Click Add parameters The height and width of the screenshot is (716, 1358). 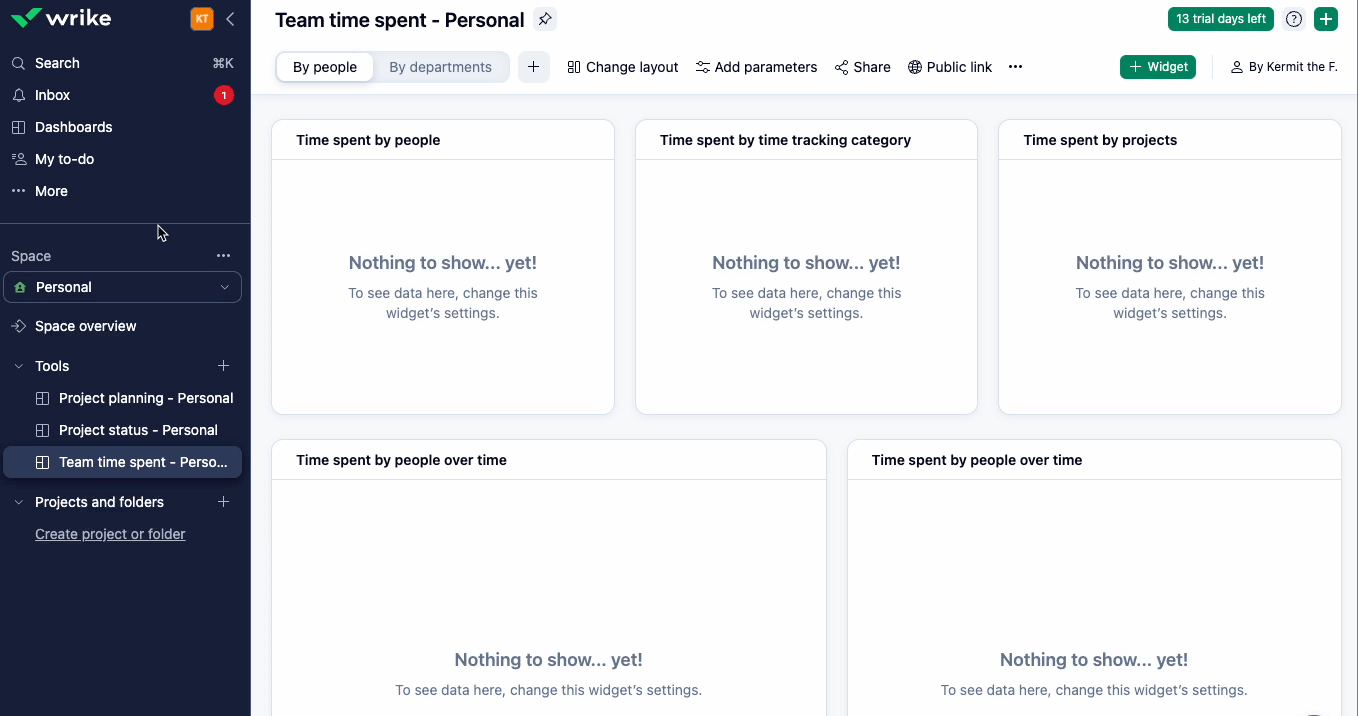(756, 67)
